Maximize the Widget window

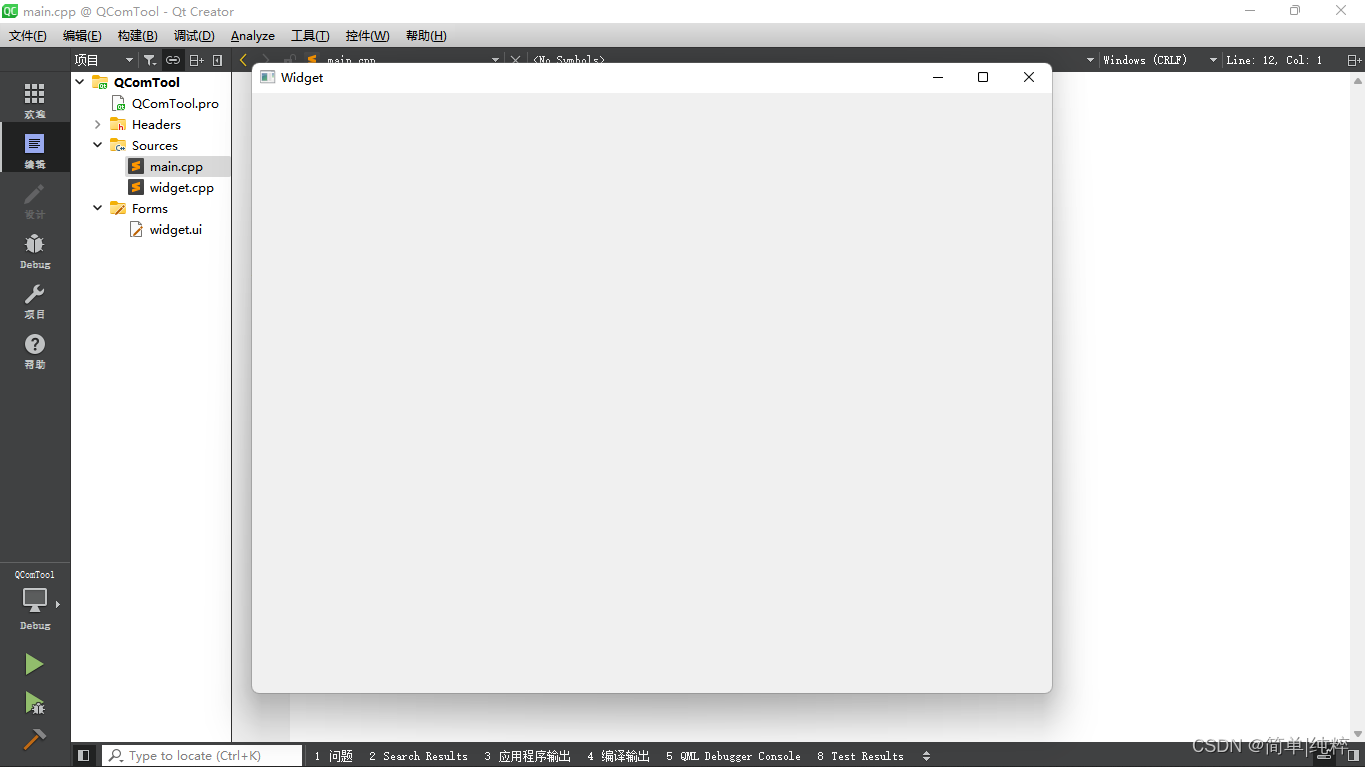[x=983, y=77]
